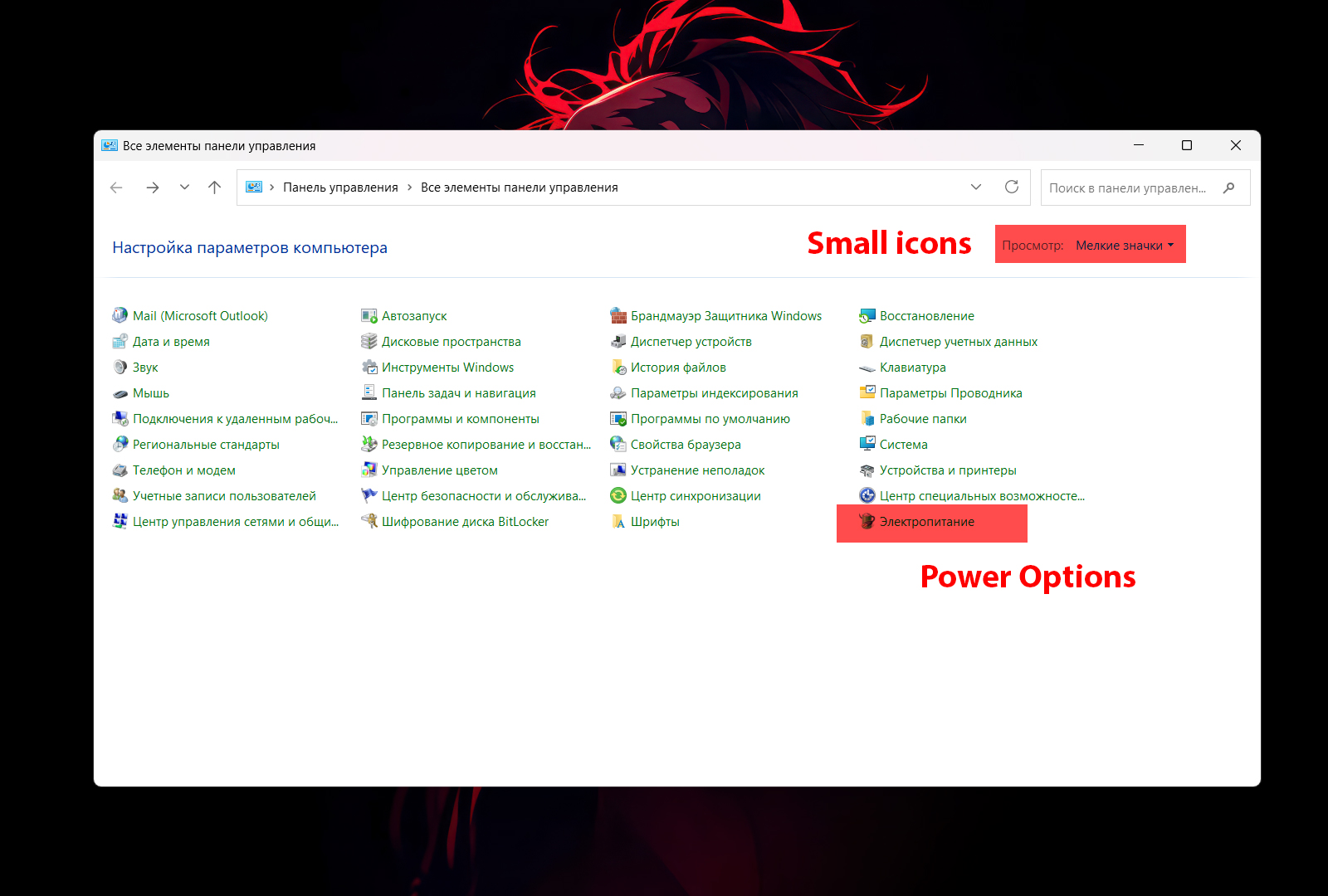
Task: Click the Mail (Microsoft Outlook) icon
Action: 120,315
